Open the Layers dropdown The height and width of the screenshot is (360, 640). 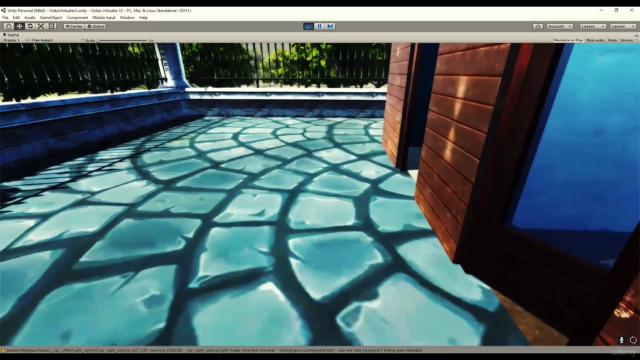tap(593, 26)
